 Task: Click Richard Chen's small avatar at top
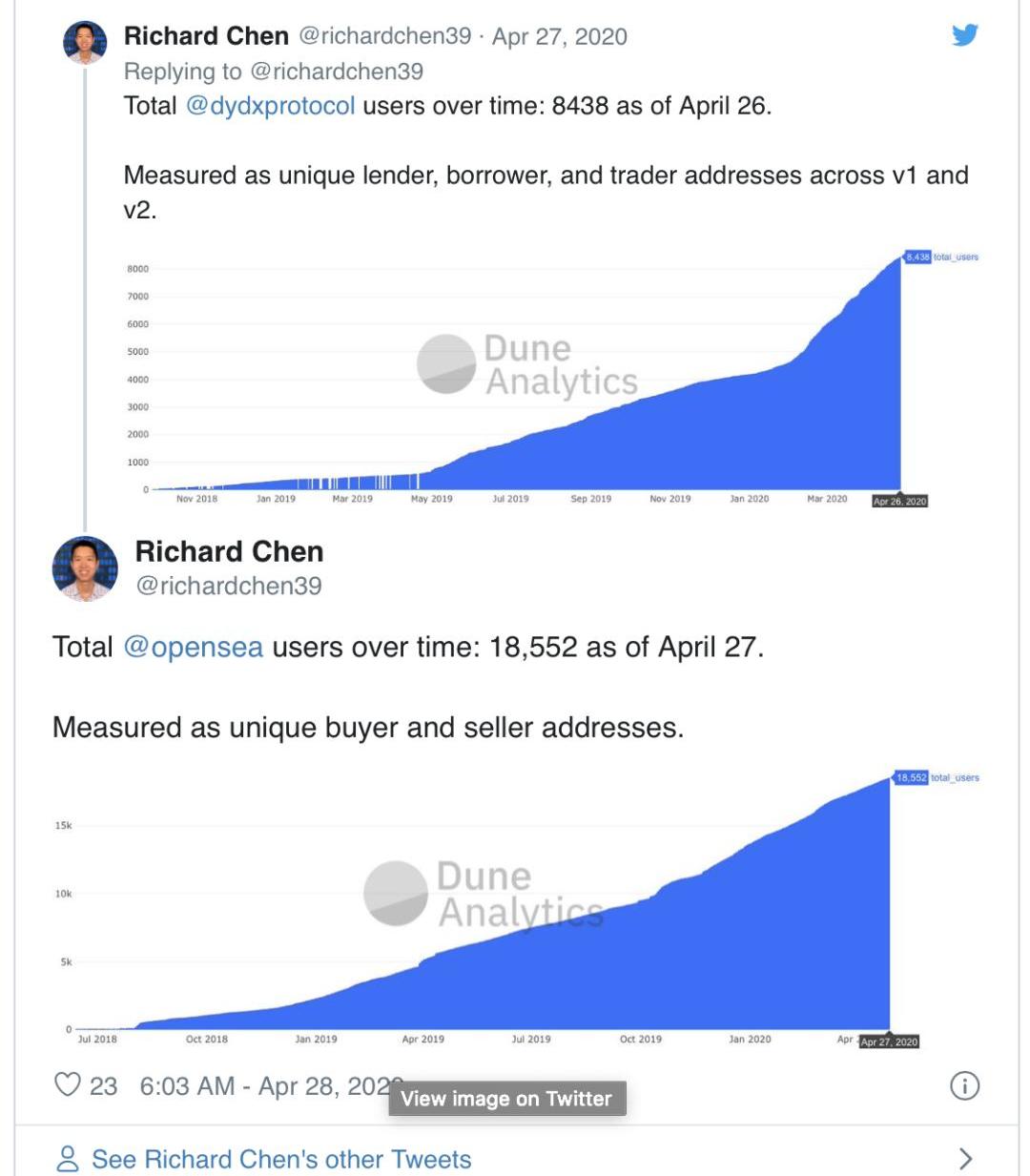click(85, 42)
